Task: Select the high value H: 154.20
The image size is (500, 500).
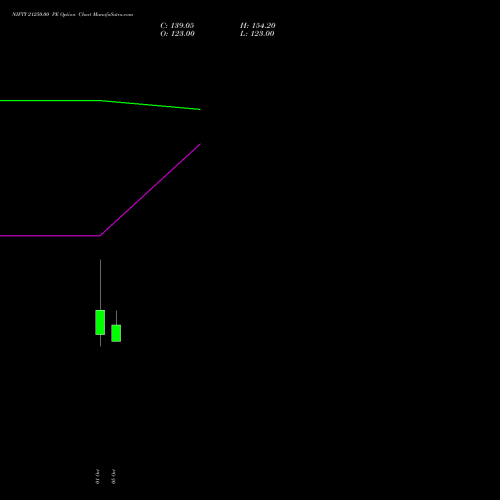Action: (x=258, y=26)
